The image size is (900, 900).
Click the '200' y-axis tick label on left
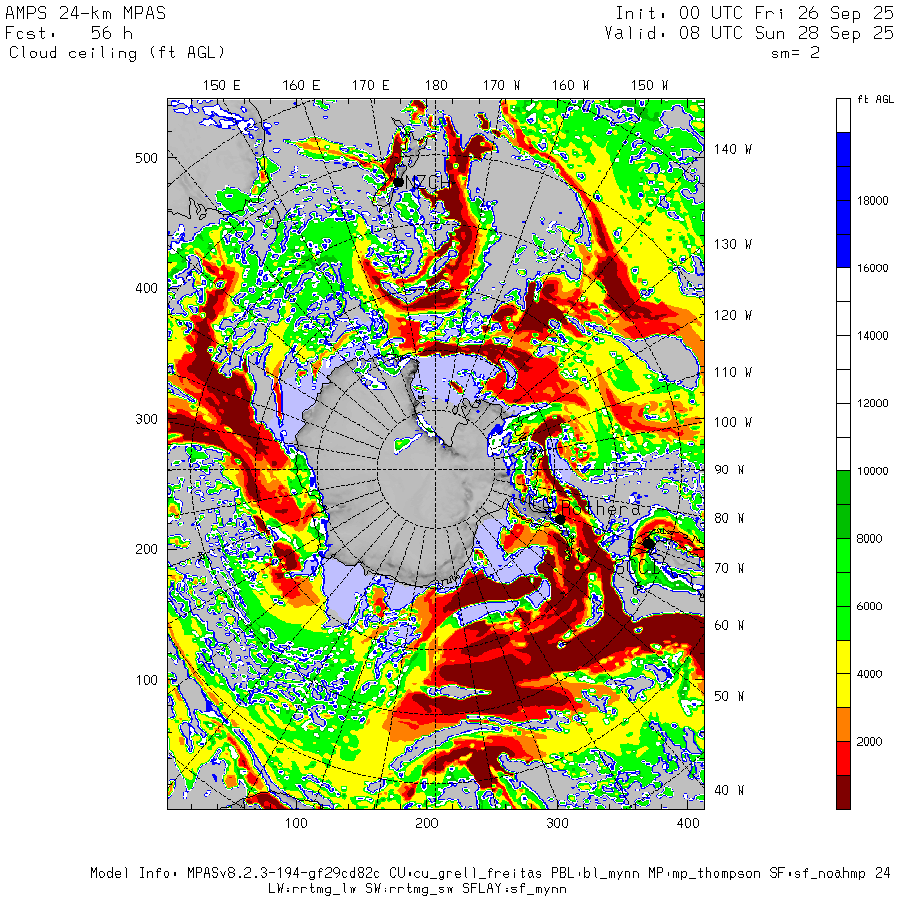point(146,549)
